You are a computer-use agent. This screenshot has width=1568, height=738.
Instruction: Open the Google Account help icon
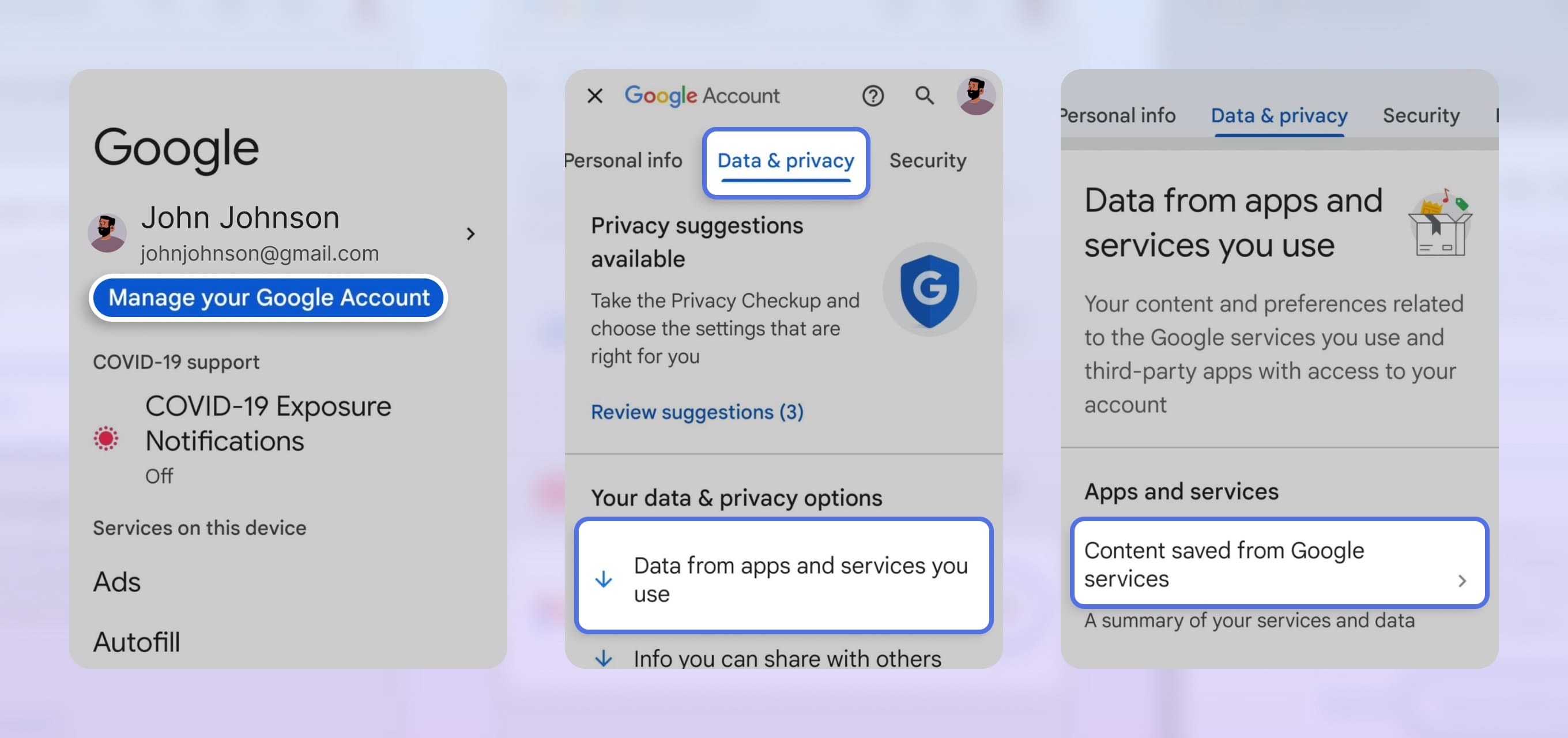click(x=873, y=96)
